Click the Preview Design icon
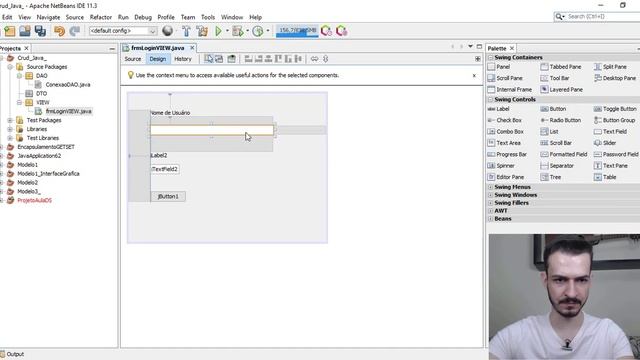Screen dimensions: 640x360 (x=231, y=59)
